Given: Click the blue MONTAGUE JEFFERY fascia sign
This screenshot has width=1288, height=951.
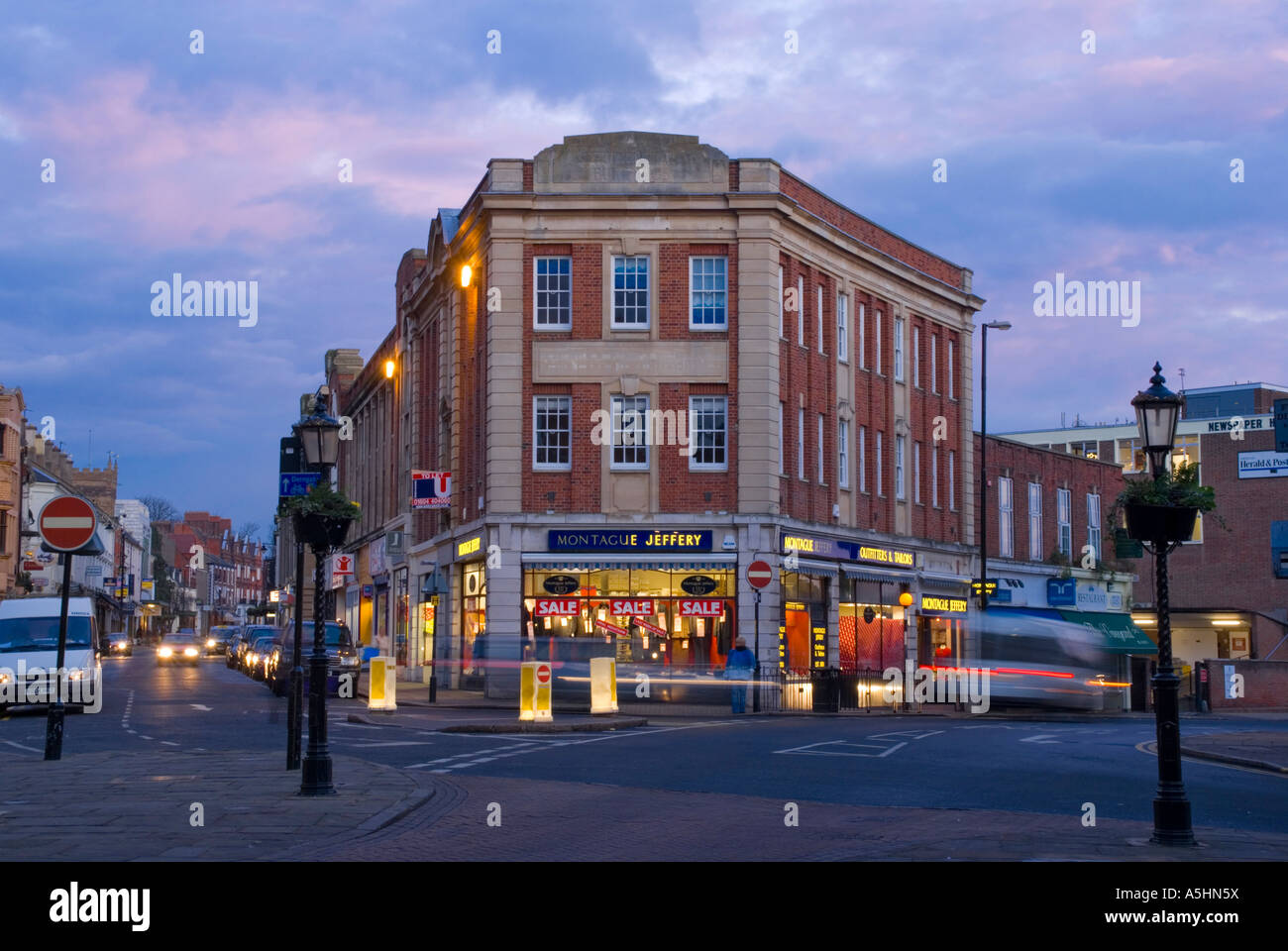Looking at the screenshot, I should 629,540.
